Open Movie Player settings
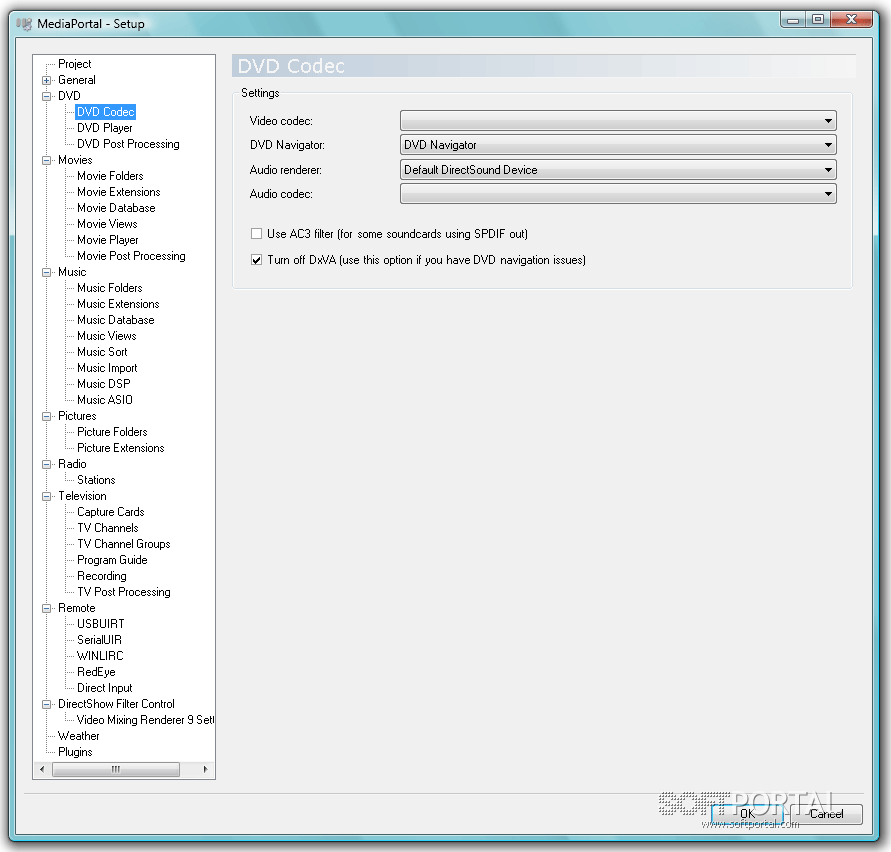Viewport: 891px width, 852px height. point(107,240)
